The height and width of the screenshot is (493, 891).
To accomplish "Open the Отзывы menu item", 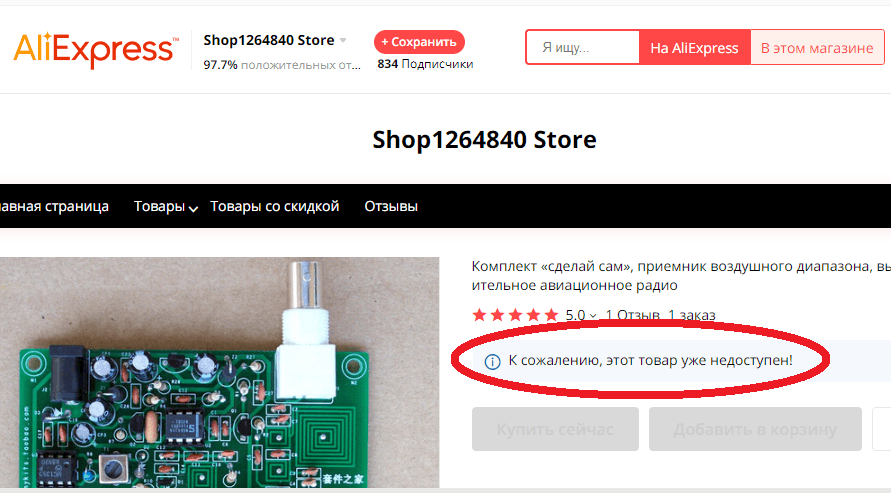I will click(x=391, y=206).
